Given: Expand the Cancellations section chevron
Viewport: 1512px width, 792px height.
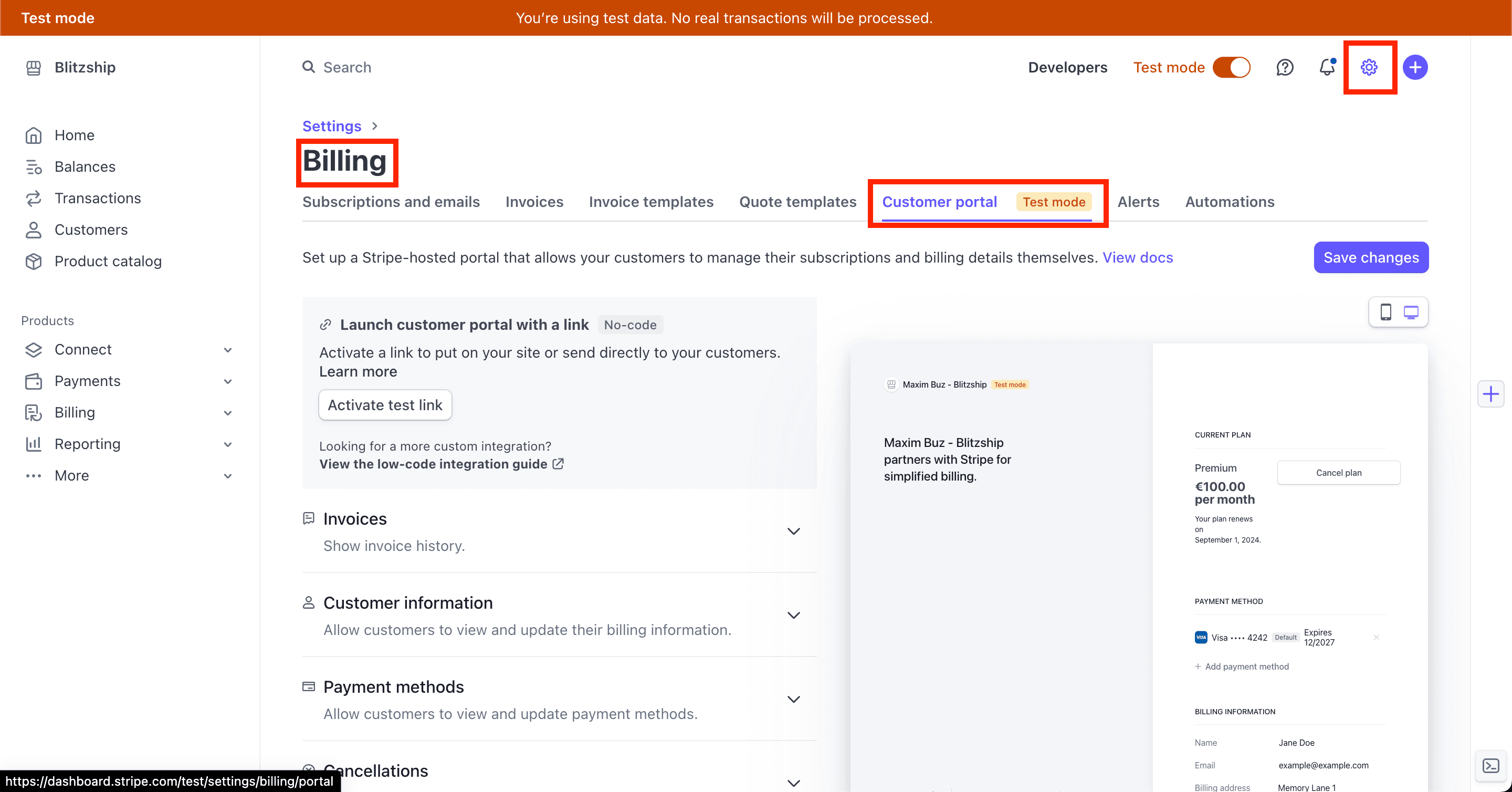Looking at the screenshot, I should [x=794, y=783].
